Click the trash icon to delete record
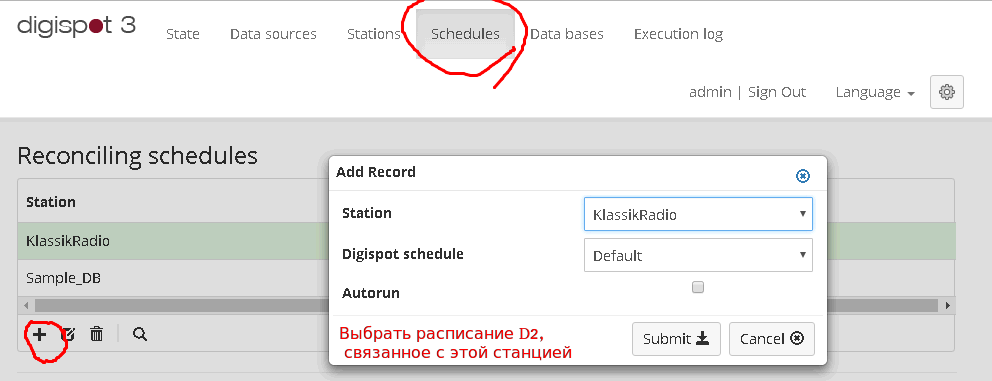 coord(96,334)
